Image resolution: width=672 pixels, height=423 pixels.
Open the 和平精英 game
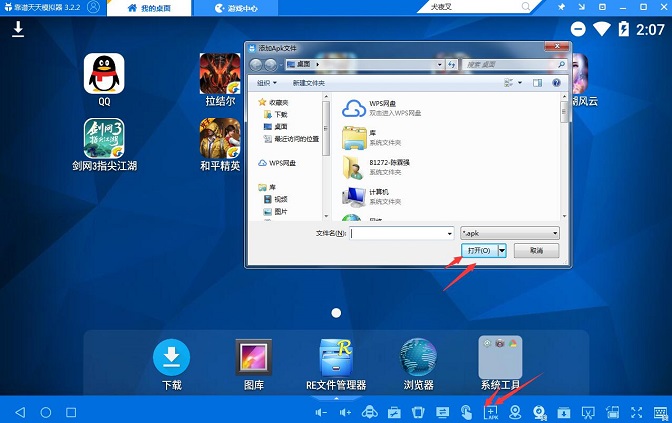click(x=220, y=144)
